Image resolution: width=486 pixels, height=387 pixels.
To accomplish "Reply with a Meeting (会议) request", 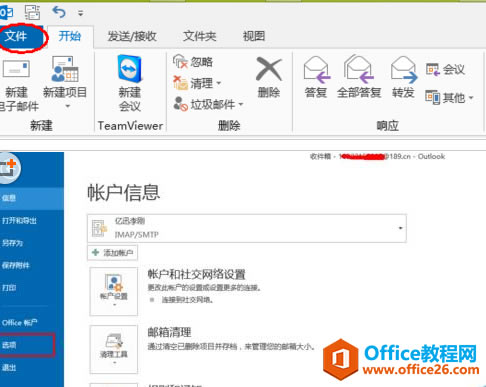I will (x=445, y=69).
